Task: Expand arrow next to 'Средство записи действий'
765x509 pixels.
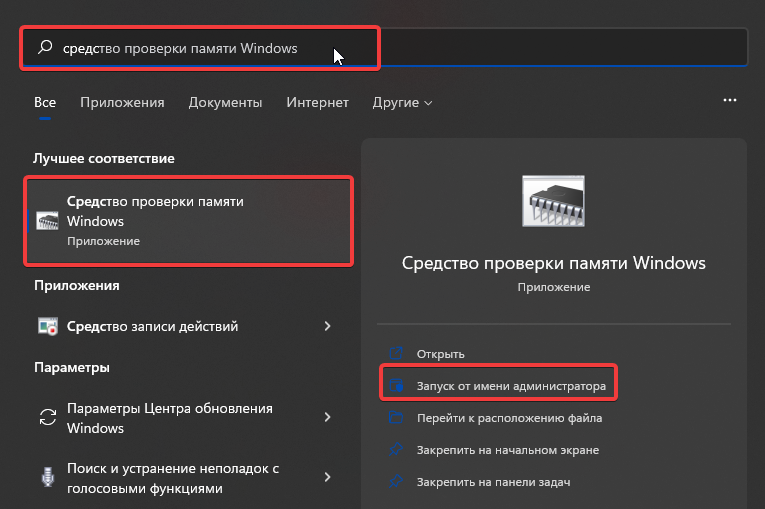Action: pos(327,326)
